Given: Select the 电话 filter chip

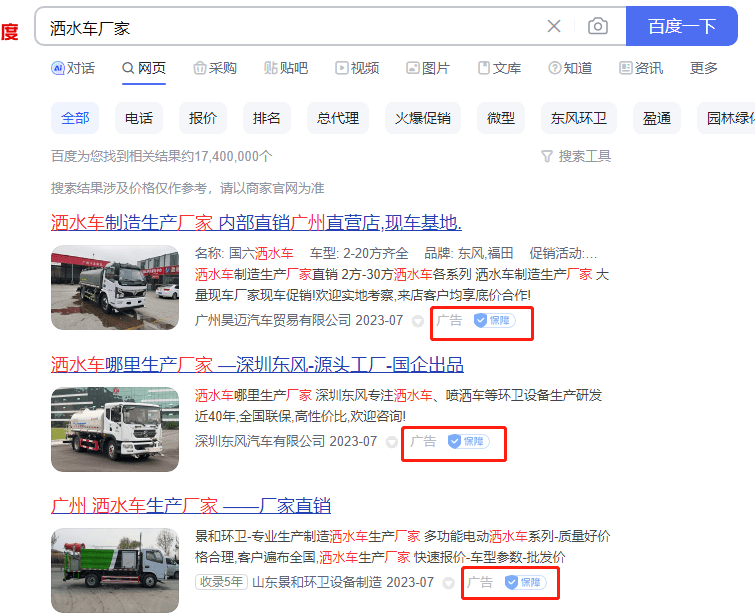Looking at the screenshot, I should pyautogui.click(x=139, y=118).
